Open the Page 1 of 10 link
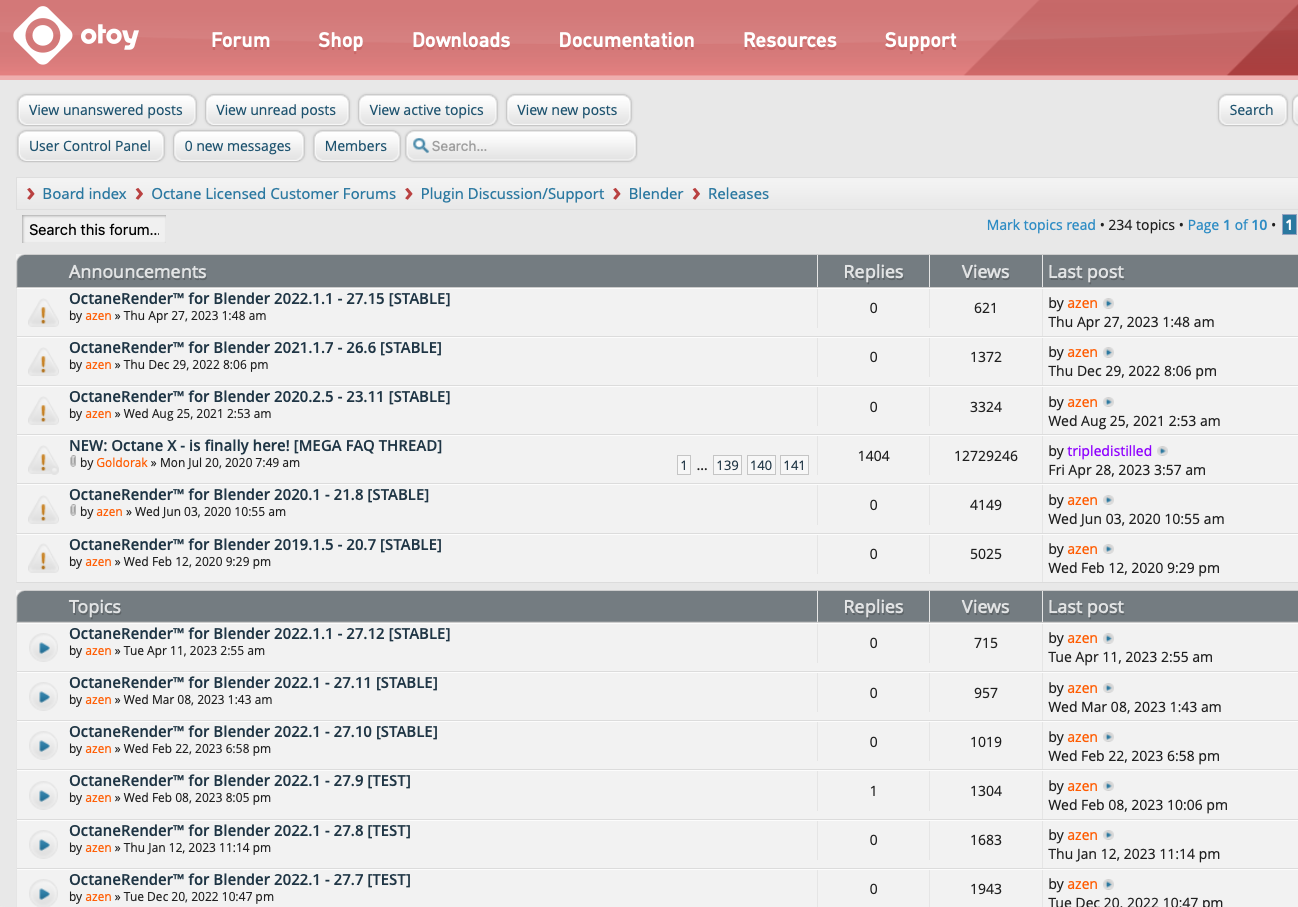This screenshot has height=907, width=1298. [x=1227, y=225]
